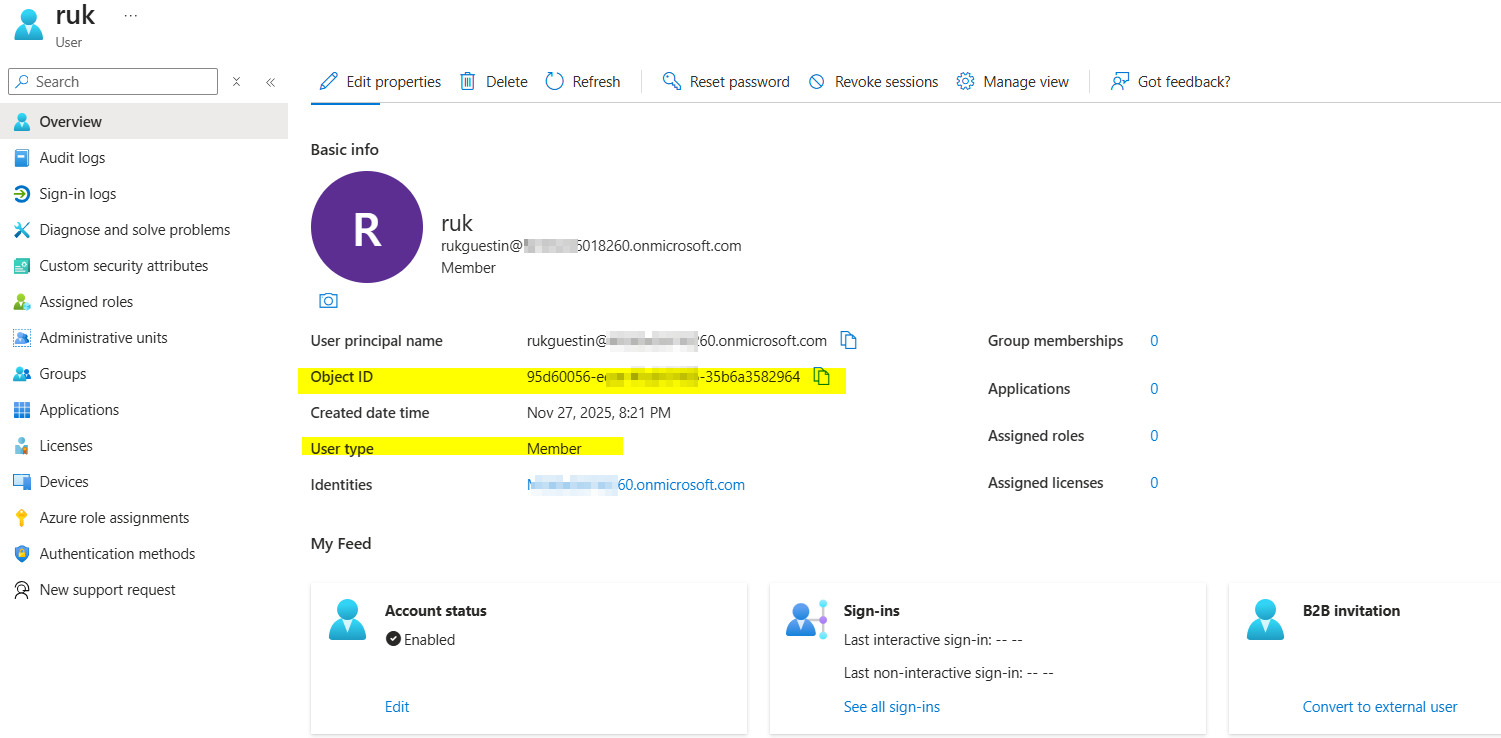This screenshot has height=738, width=1501.
Task: Click the Custom security attributes icon
Action: point(22,265)
